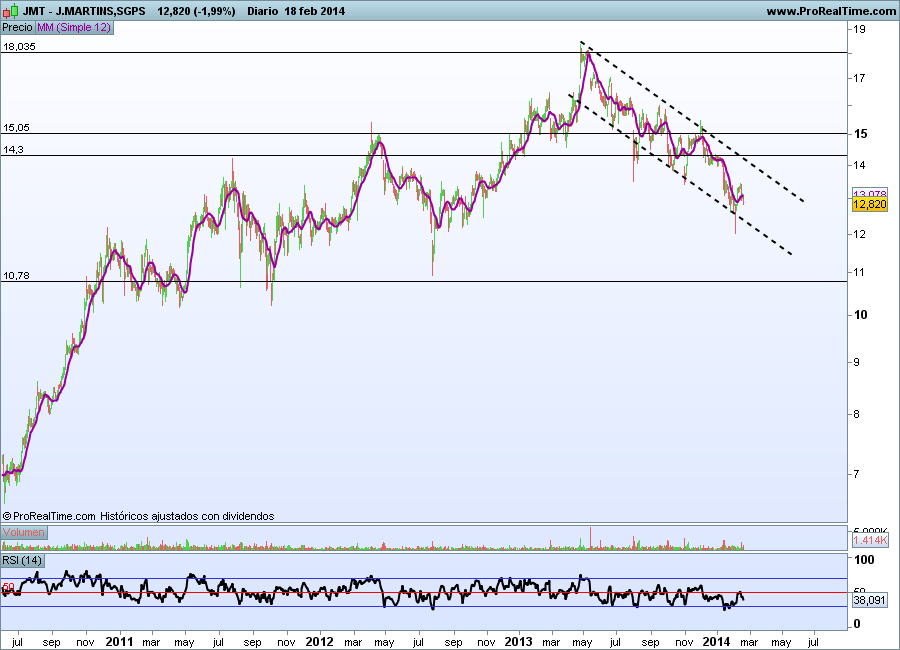The image size is (900, 650).
Task: Select the 14,3 horizontal line label
Action: [x=13, y=150]
